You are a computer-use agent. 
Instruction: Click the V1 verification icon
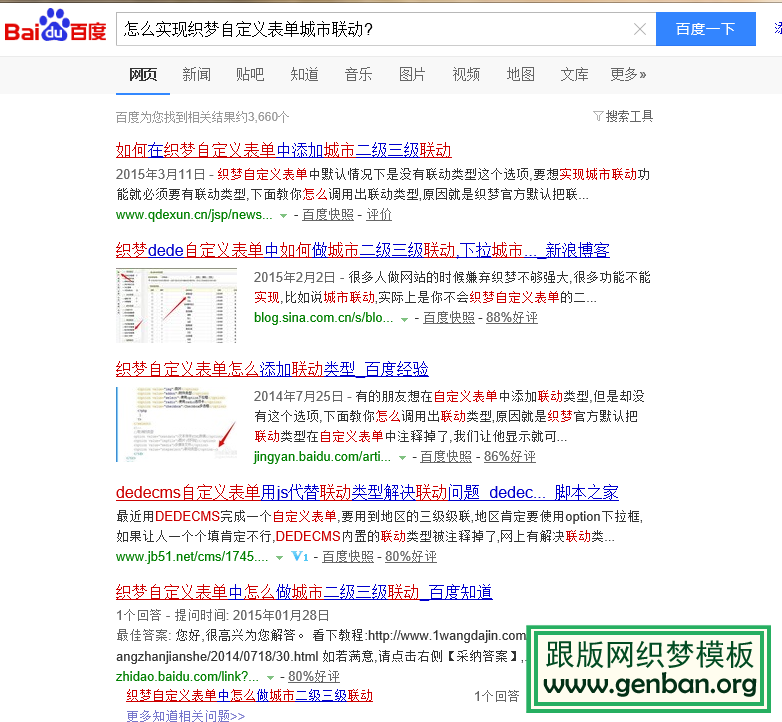coord(300,556)
